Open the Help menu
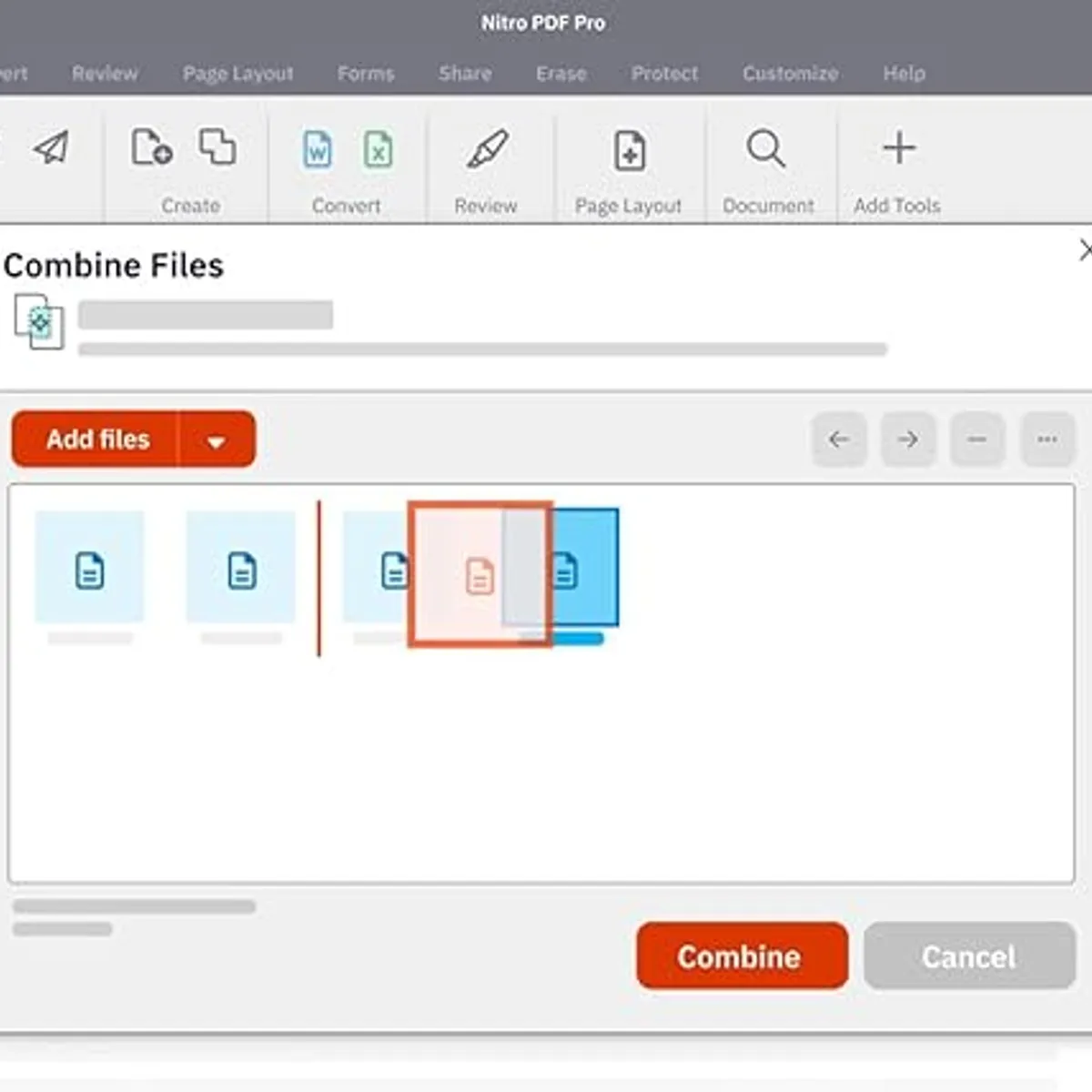Screen dimensions: 1092x1092 (904, 74)
